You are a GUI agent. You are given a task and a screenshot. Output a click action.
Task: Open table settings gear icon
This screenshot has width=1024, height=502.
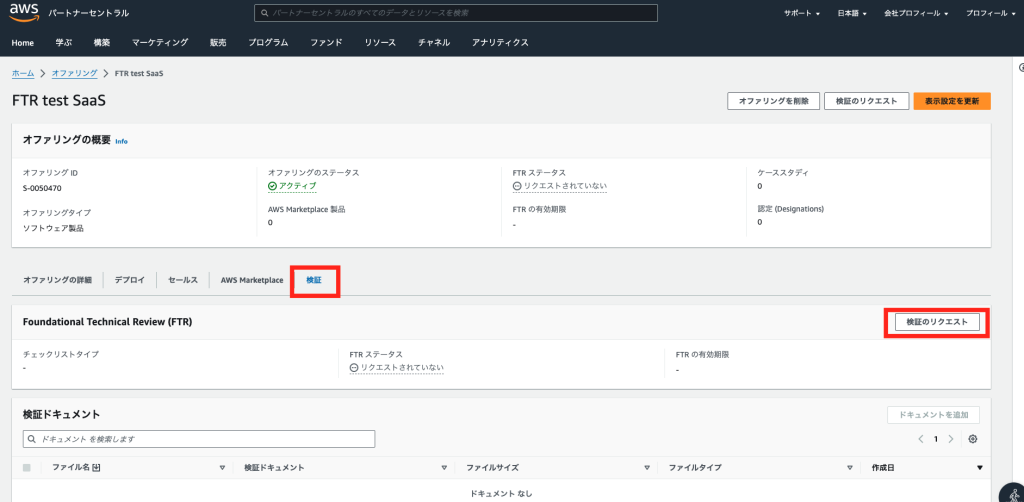point(972,439)
